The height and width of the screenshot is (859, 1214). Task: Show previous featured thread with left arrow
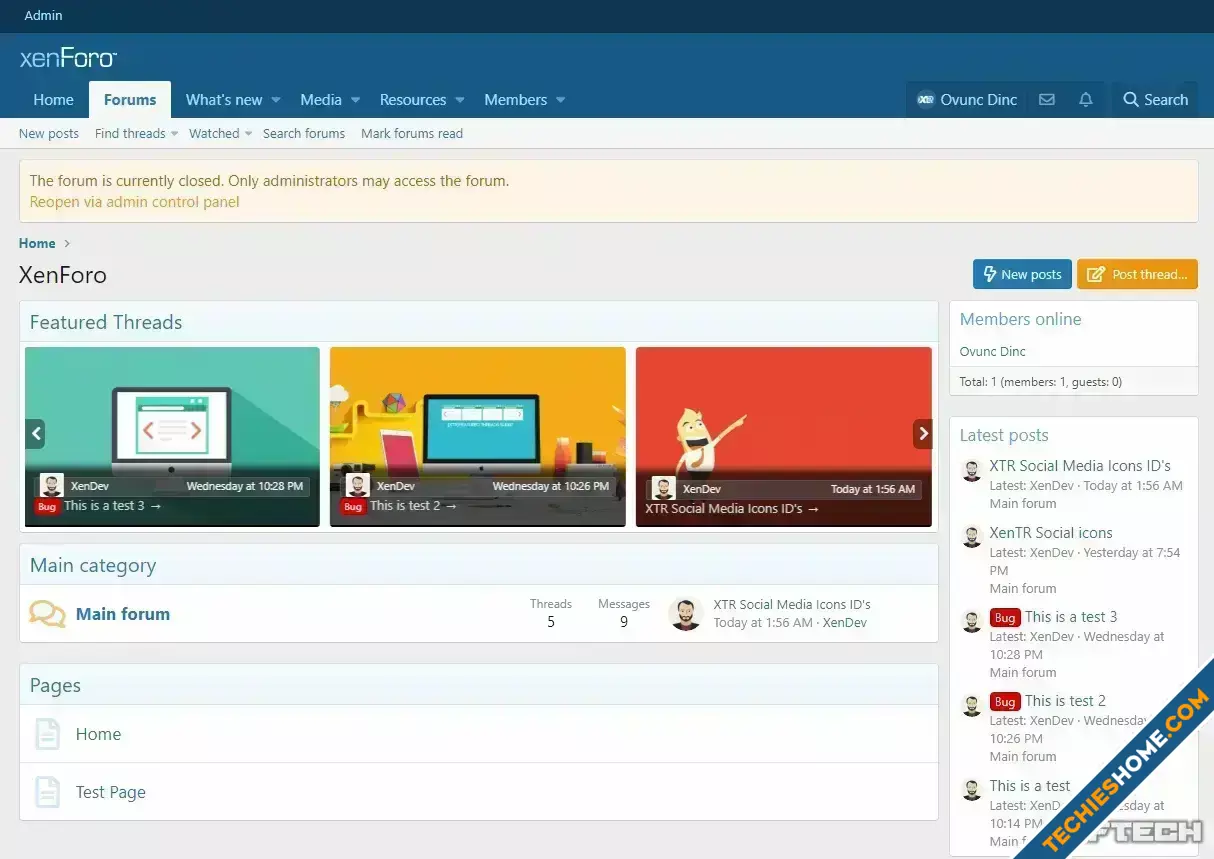click(x=36, y=434)
